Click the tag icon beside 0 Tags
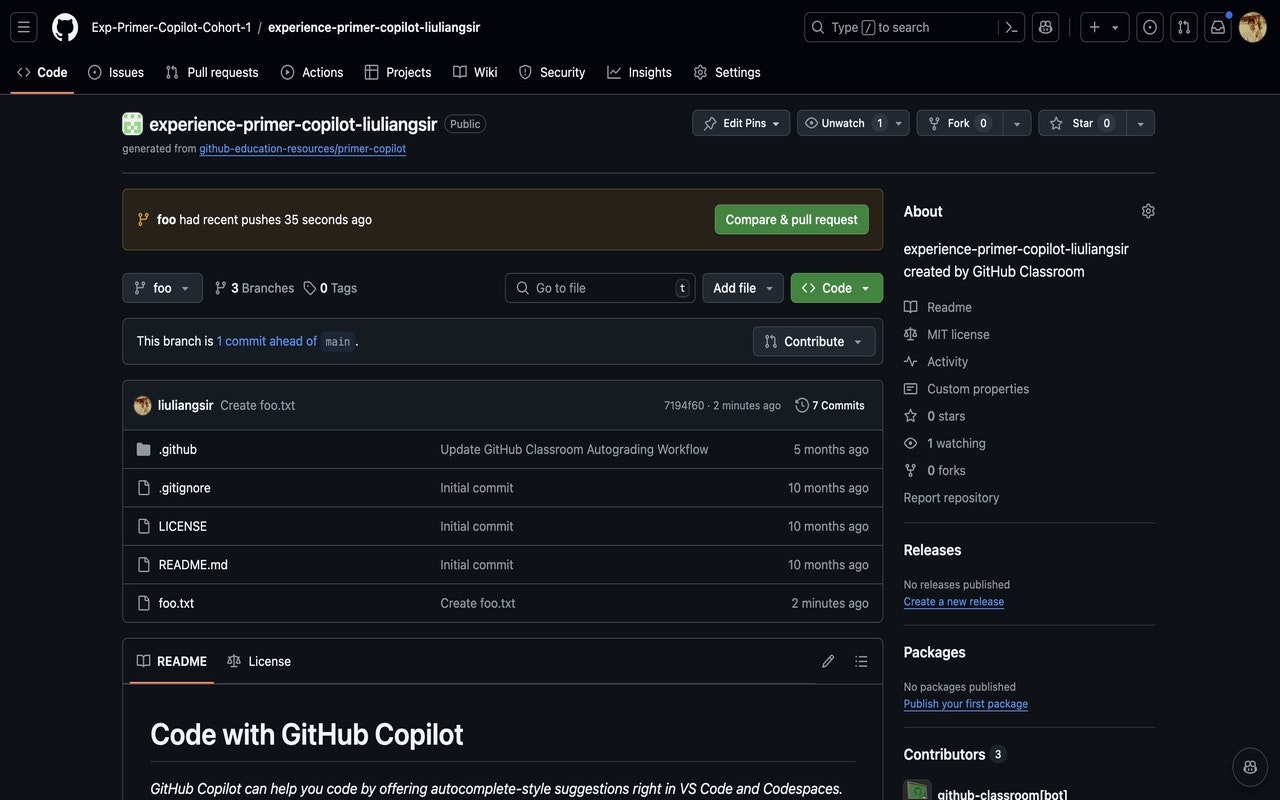 coord(310,288)
